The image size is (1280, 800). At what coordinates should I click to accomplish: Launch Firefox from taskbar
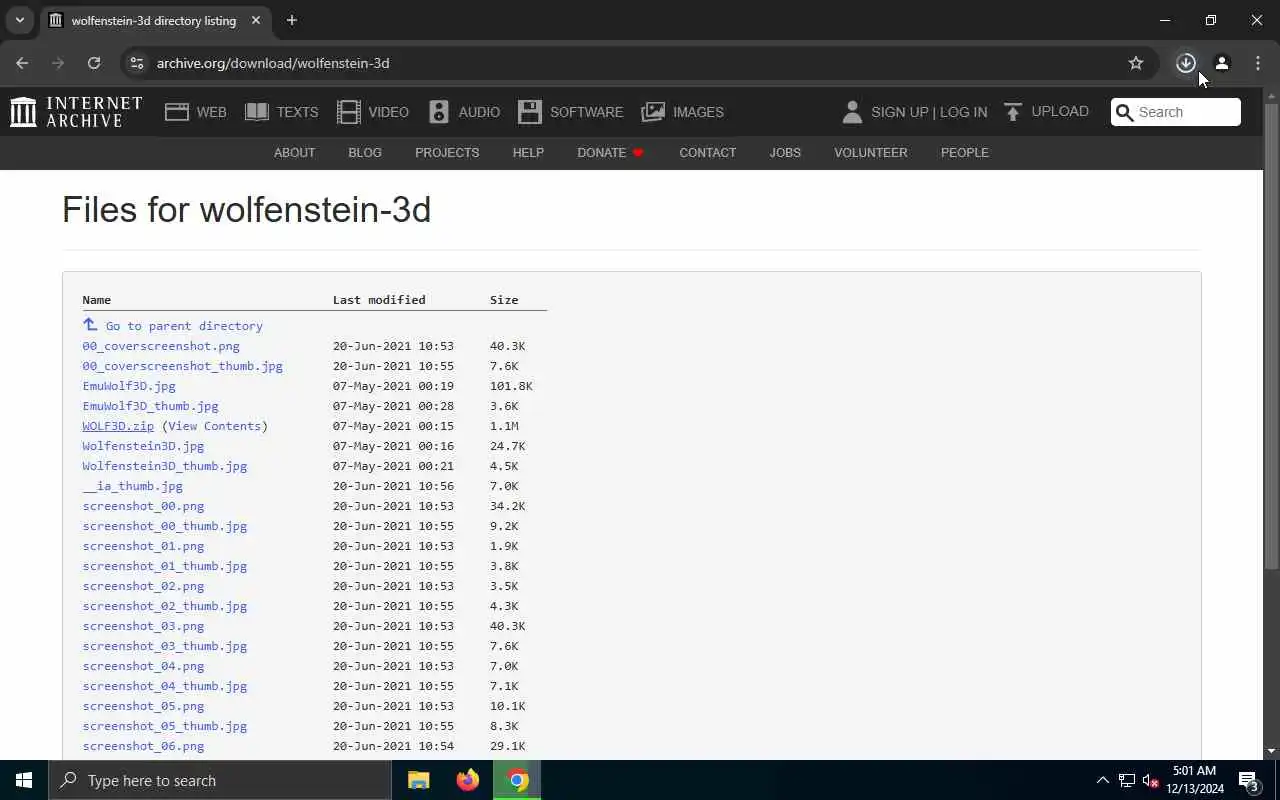[468, 780]
